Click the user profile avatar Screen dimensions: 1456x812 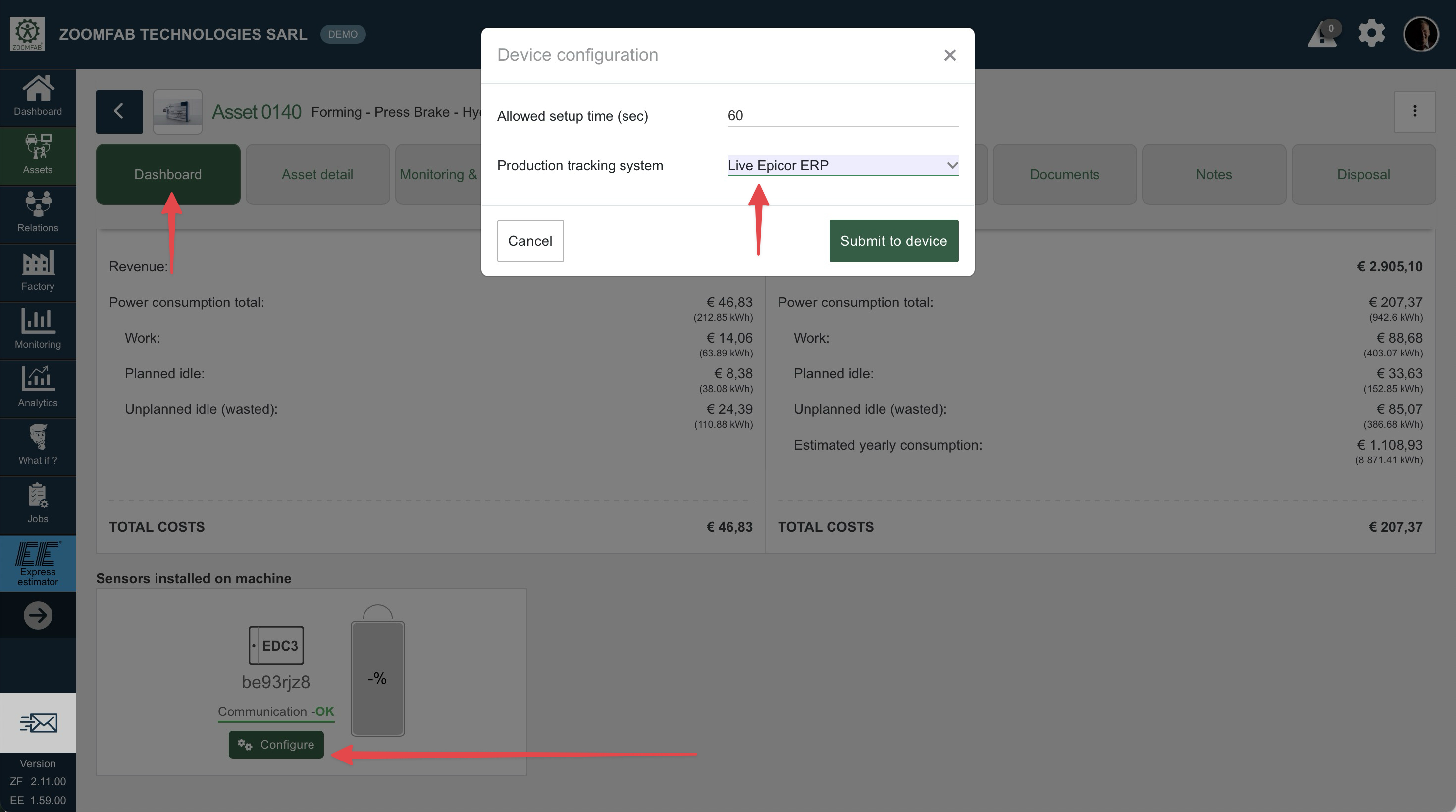pyautogui.click(x=1420, y=35)
